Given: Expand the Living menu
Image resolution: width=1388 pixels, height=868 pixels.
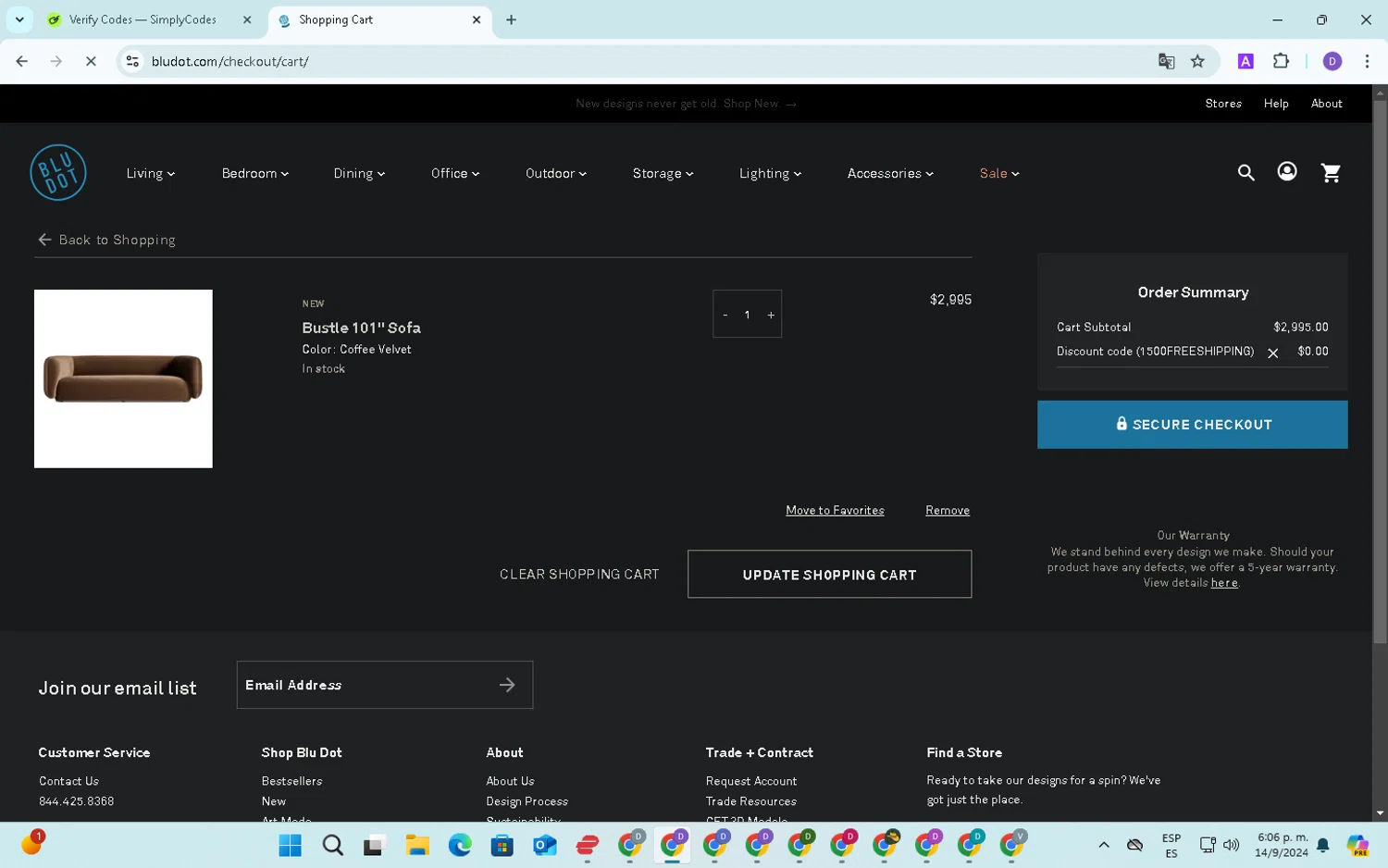Looking at the screenshot, I should point(150,173).
